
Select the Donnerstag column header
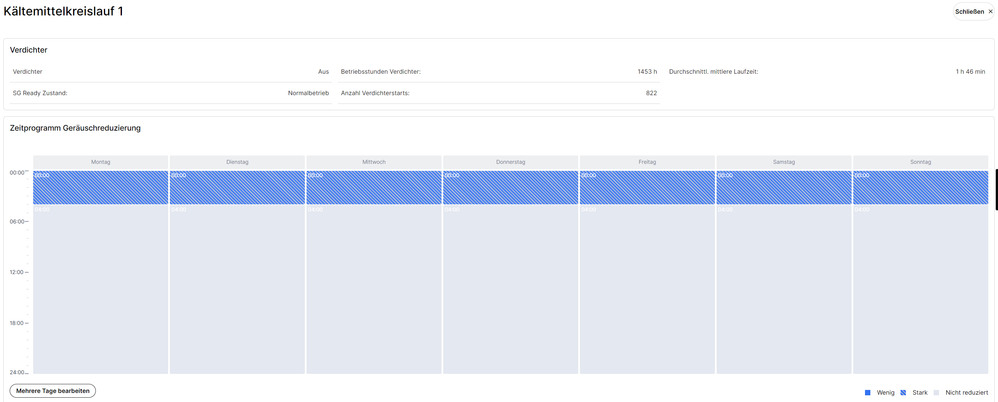tap(510, 162)
